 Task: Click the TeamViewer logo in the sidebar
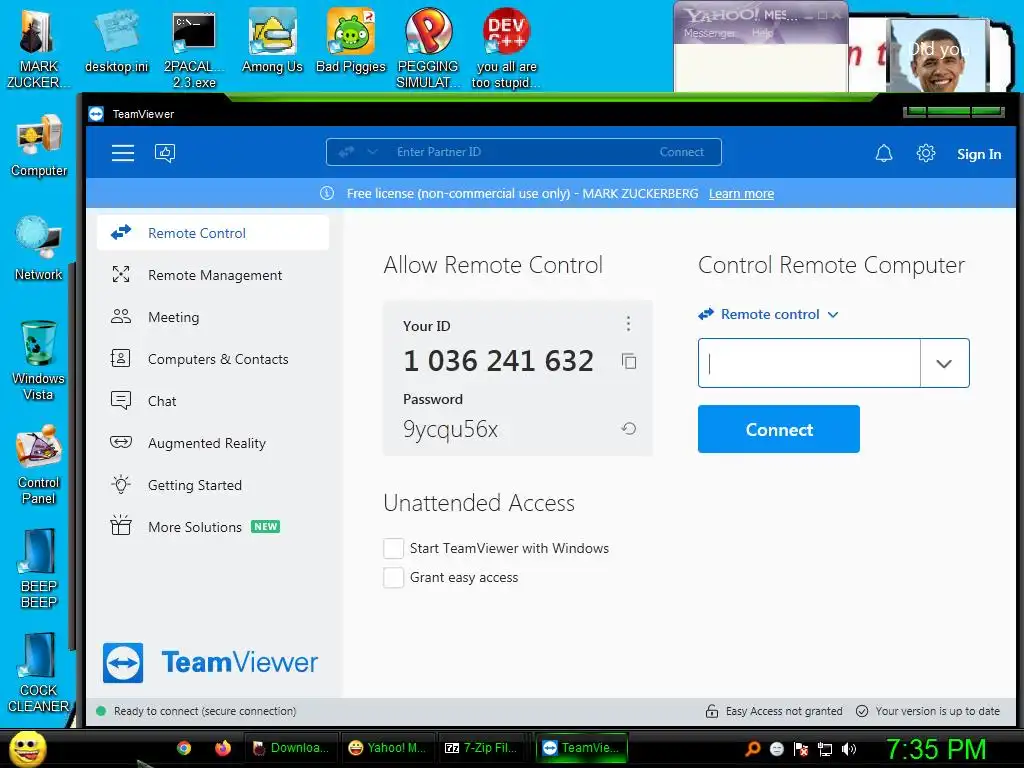click(x=210, y=663)
